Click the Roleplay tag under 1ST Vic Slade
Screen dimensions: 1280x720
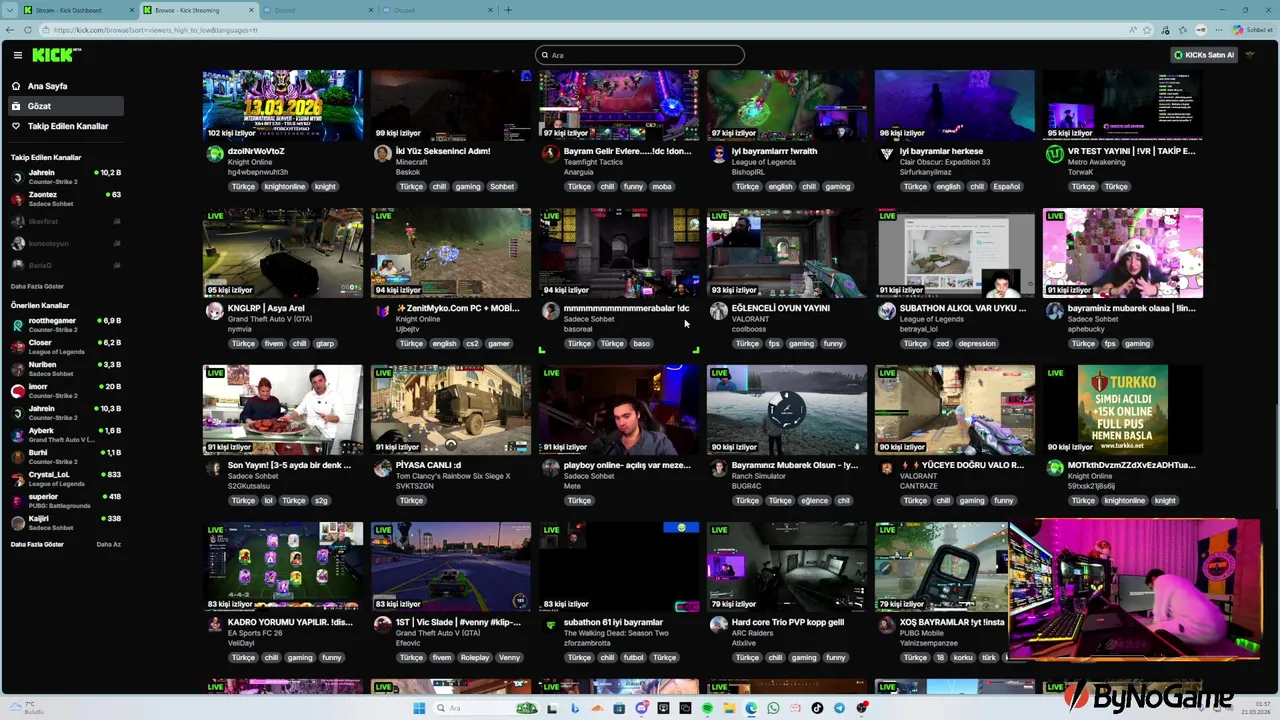click(x=475, y=657)
